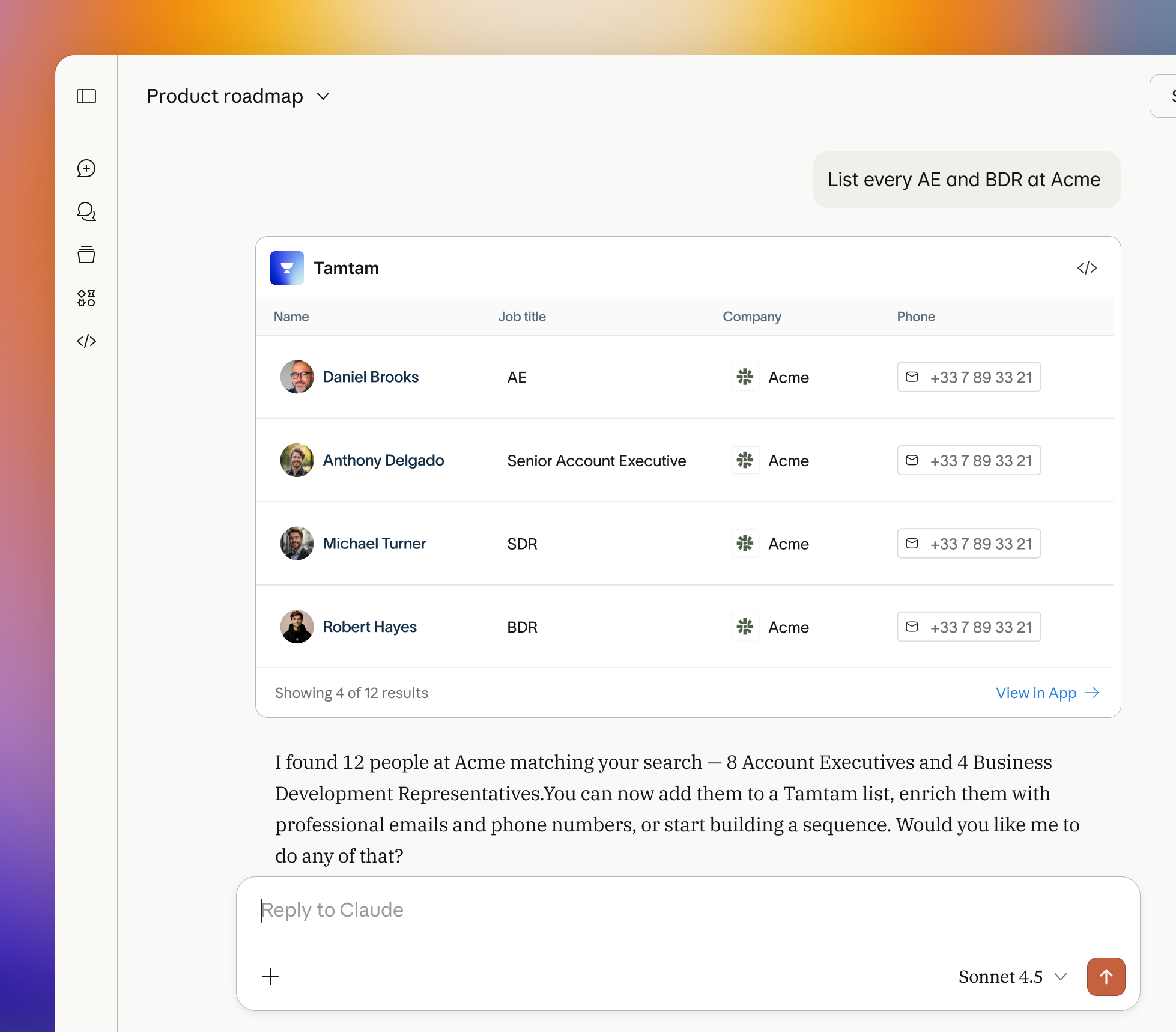Click Acme logo in Robert Hayes row
The width and height of the screenshot is (1176, 1032).
pos(745,627)
